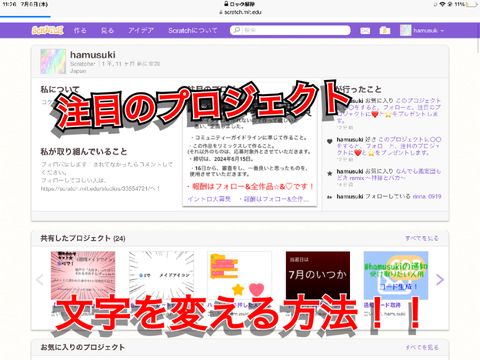The height and width of the screenshot is (360, 480).
Task: Open すべてを見る for shared projects
Action: 422,238
